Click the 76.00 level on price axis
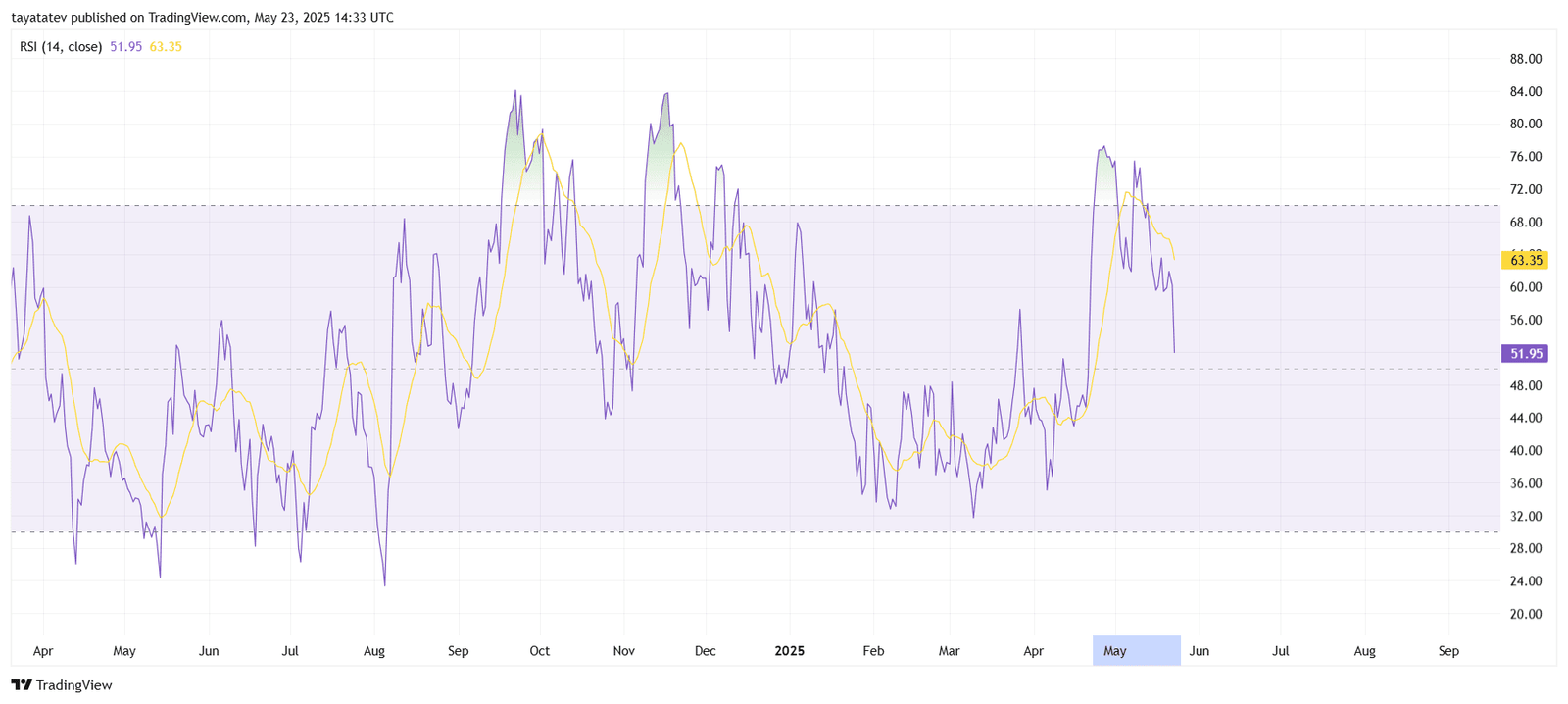Image resolution: width=1568 pixels, height=704 pixels. pyautogui.click(x=1526, y=157)
